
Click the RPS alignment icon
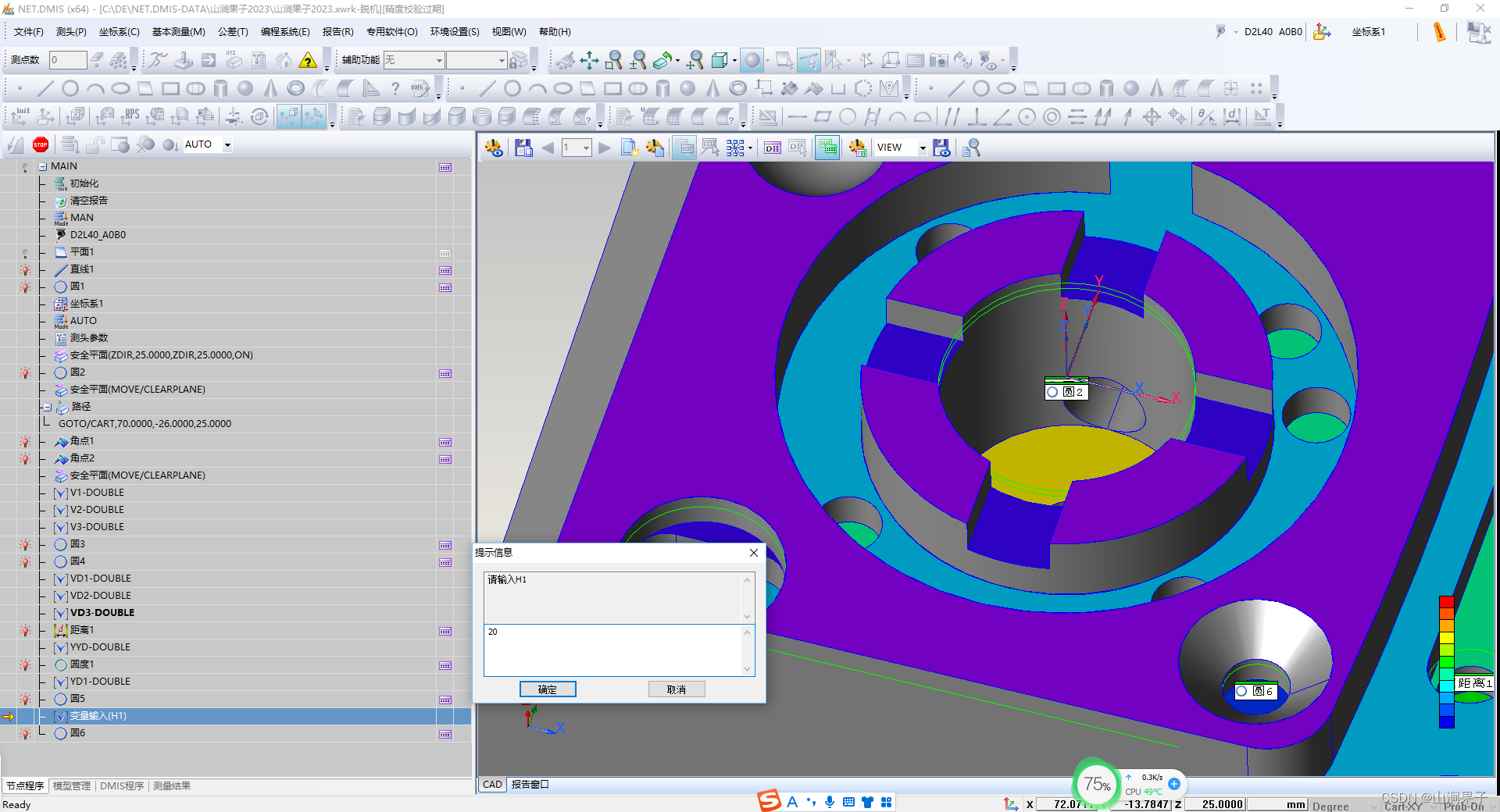click(x=130, y=116)
